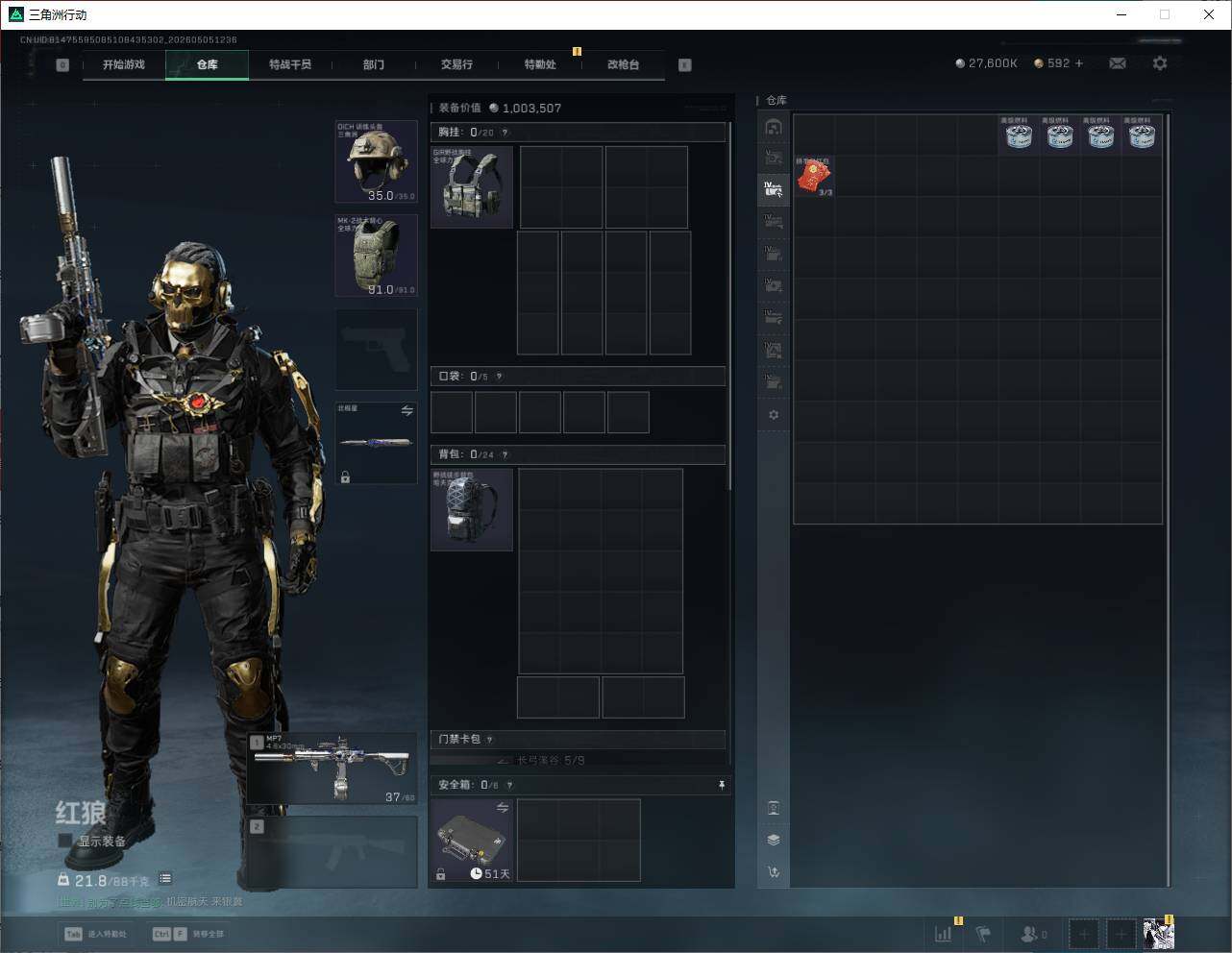Open the warehouse sidebar gear settings

coord(774,415)
